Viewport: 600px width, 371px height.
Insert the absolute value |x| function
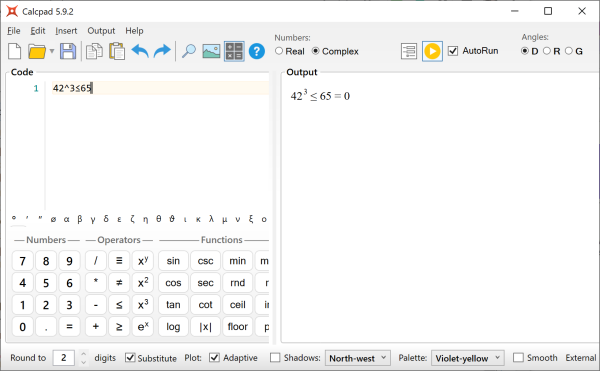coord(205,327)
